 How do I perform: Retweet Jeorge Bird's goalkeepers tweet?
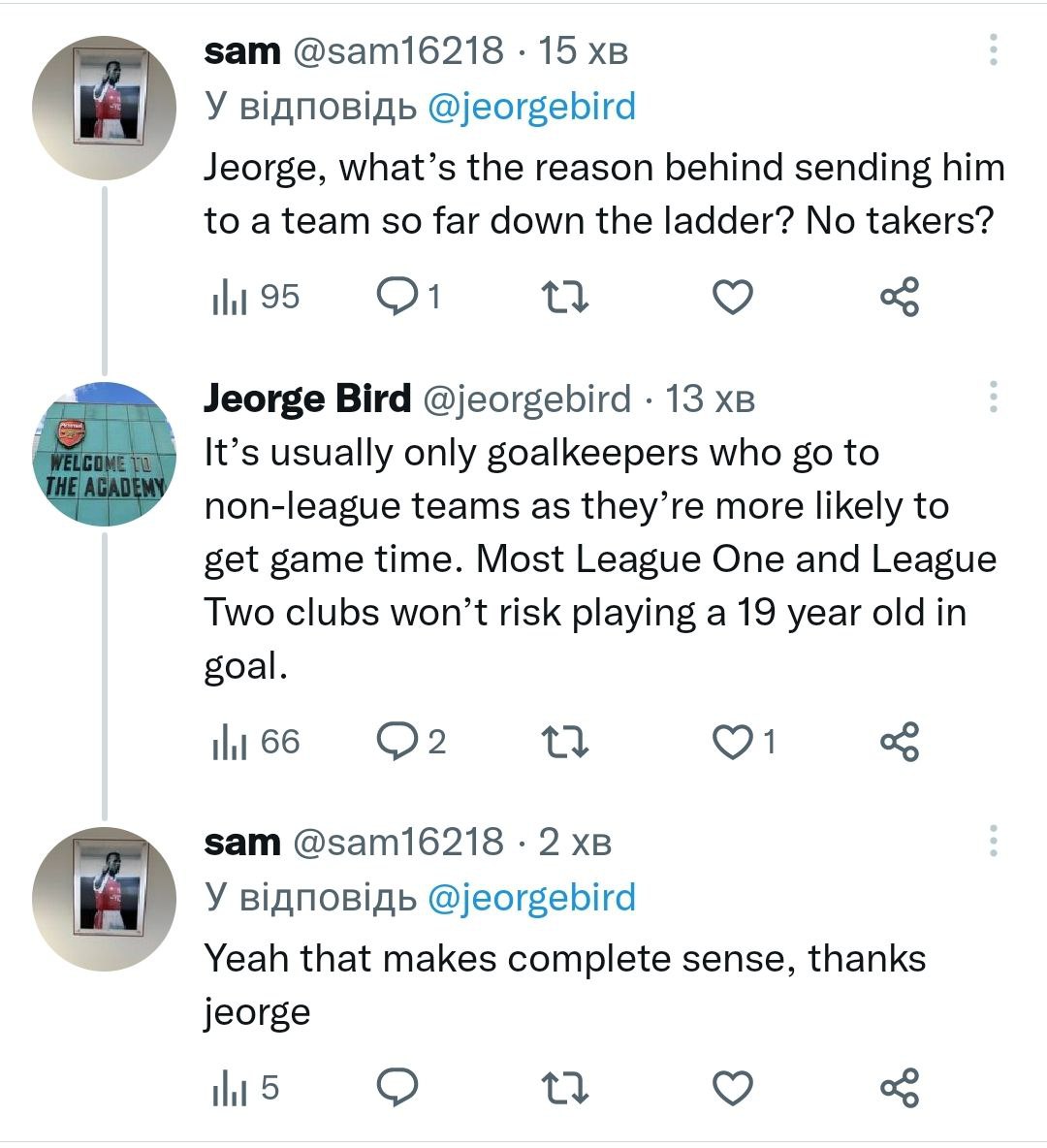(565, 743)
